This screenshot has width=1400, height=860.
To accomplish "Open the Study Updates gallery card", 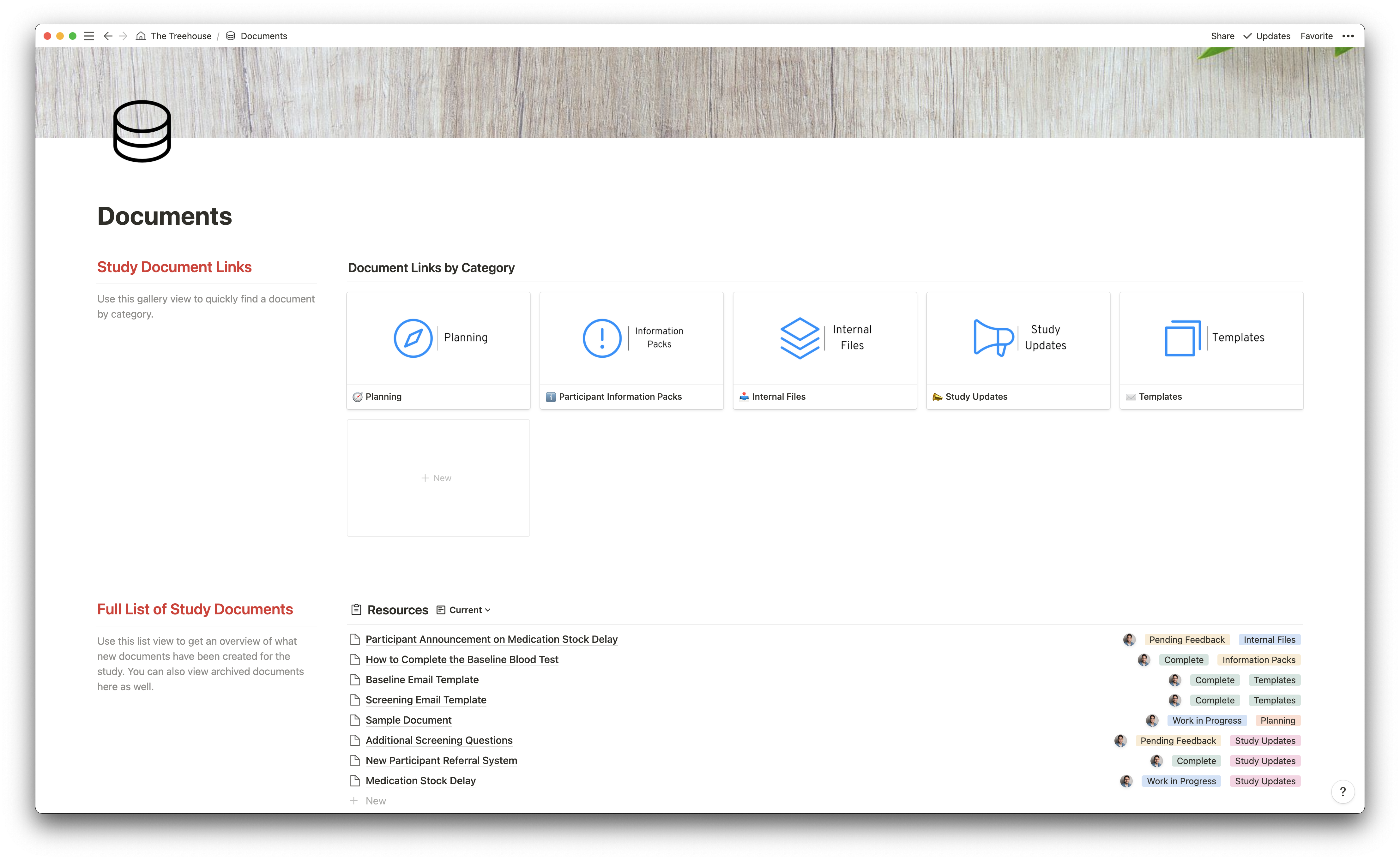I will tap(1017, 350).
